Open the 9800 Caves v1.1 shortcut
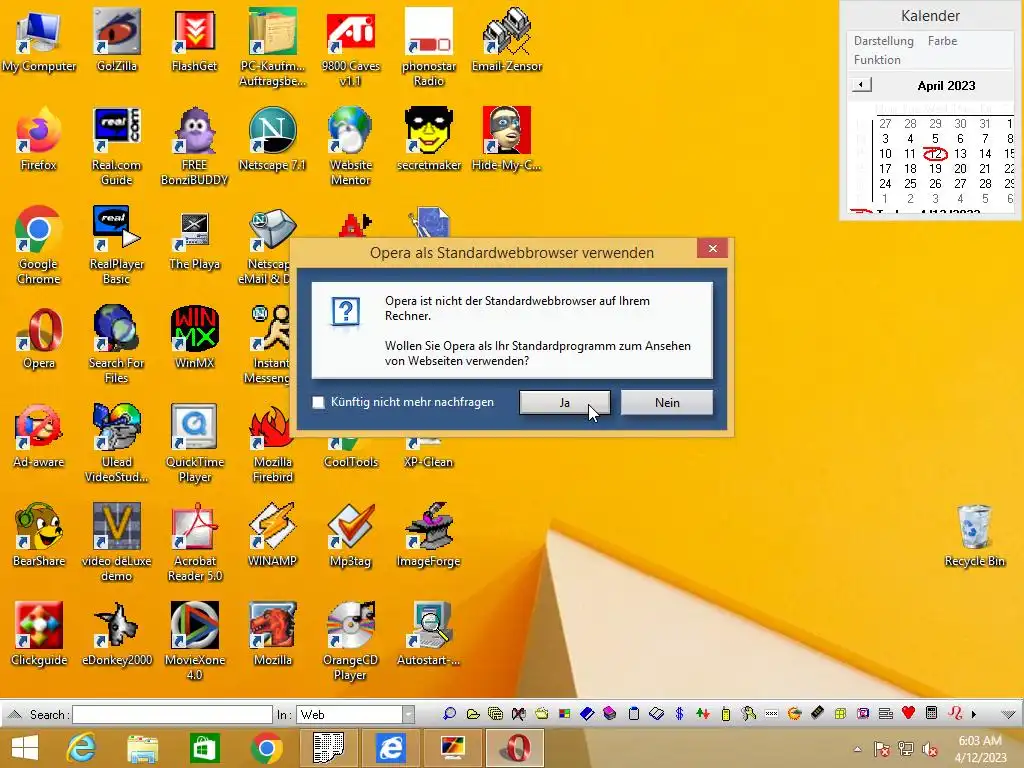1024x768 pixels. (x=351, y=47)
